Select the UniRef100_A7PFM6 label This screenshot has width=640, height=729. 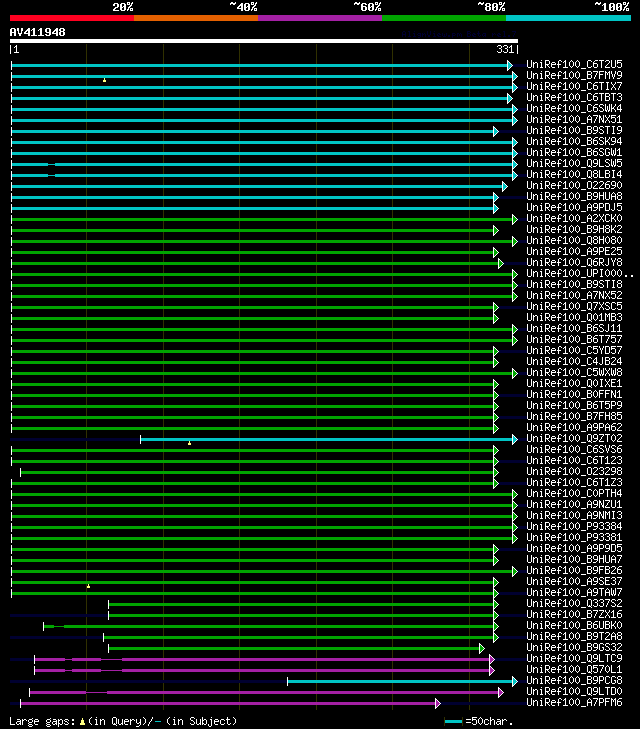point(574,702)
